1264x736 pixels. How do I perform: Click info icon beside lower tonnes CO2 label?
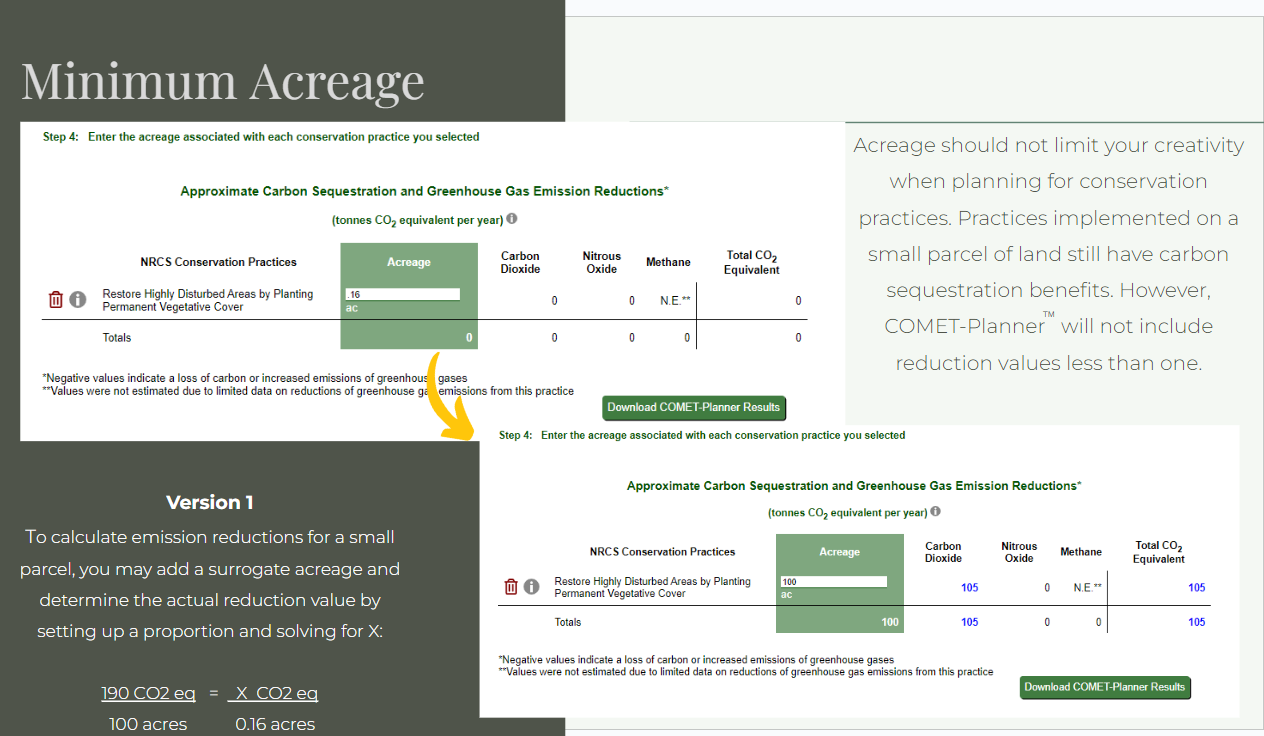(x=935, y=511)
